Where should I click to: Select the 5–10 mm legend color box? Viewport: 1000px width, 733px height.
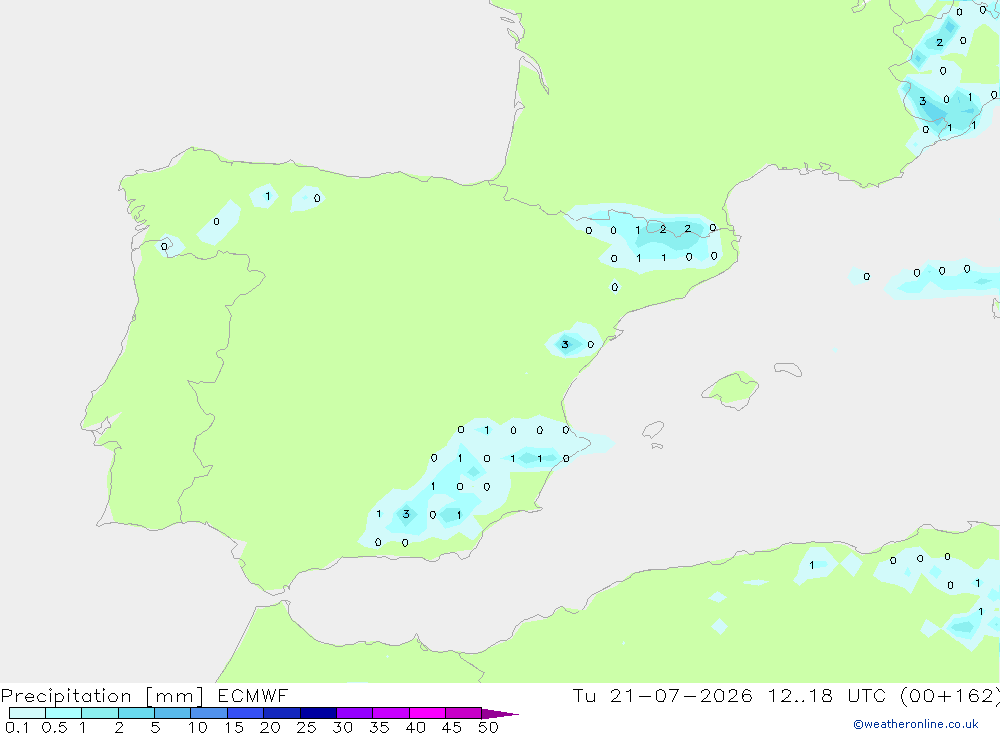click(x=172, y=713)
